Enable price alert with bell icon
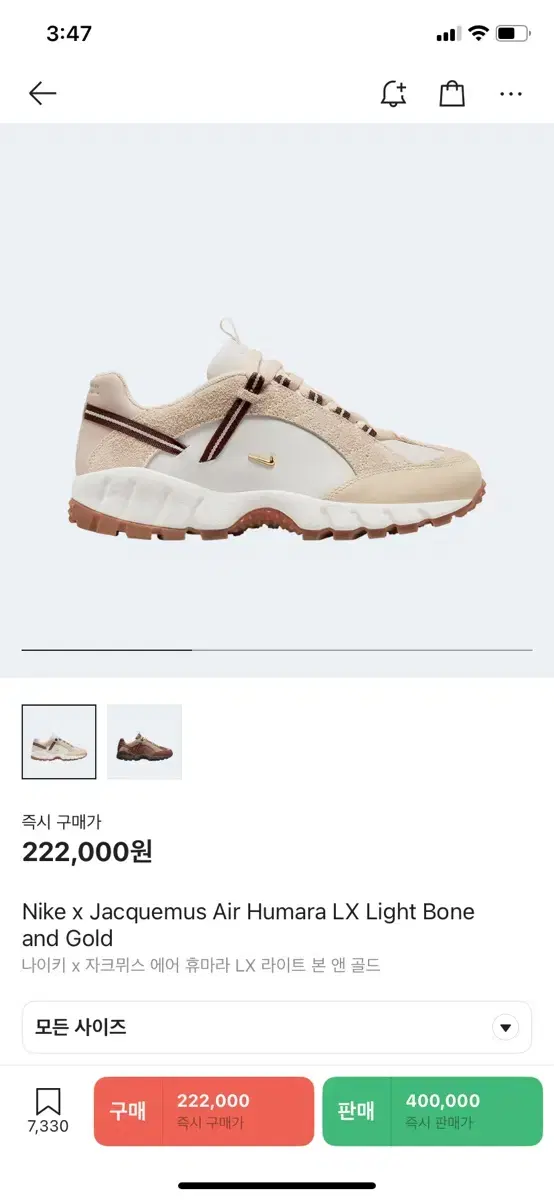Image resolution: width=554 pixels, height=1200 pixels. pyautogui.click(x=394, y=93)
